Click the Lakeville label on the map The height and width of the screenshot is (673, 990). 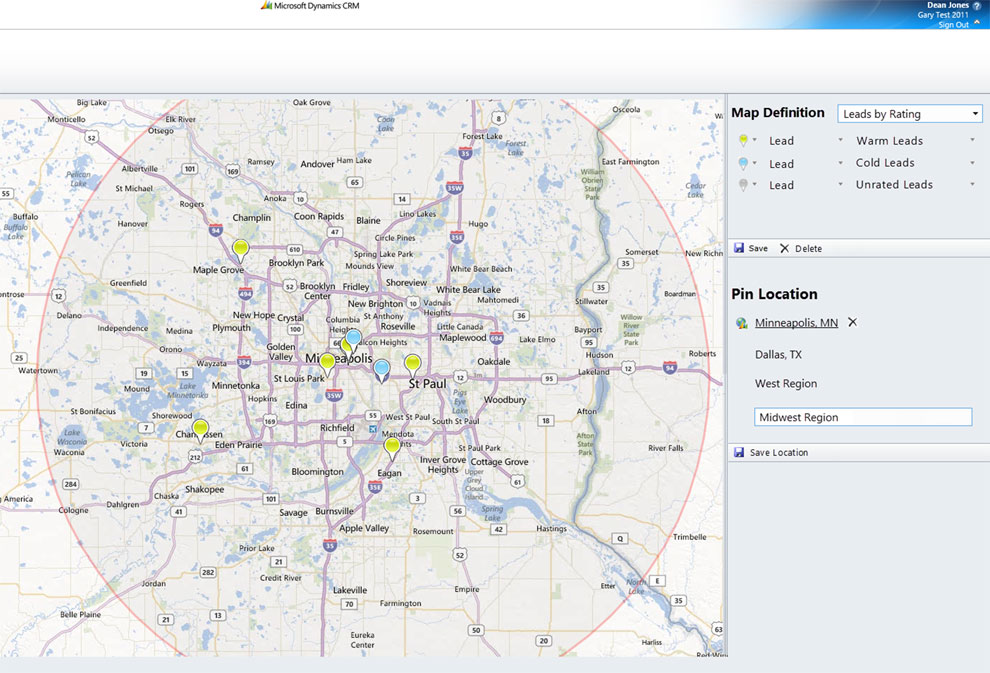tap(350, 590)
